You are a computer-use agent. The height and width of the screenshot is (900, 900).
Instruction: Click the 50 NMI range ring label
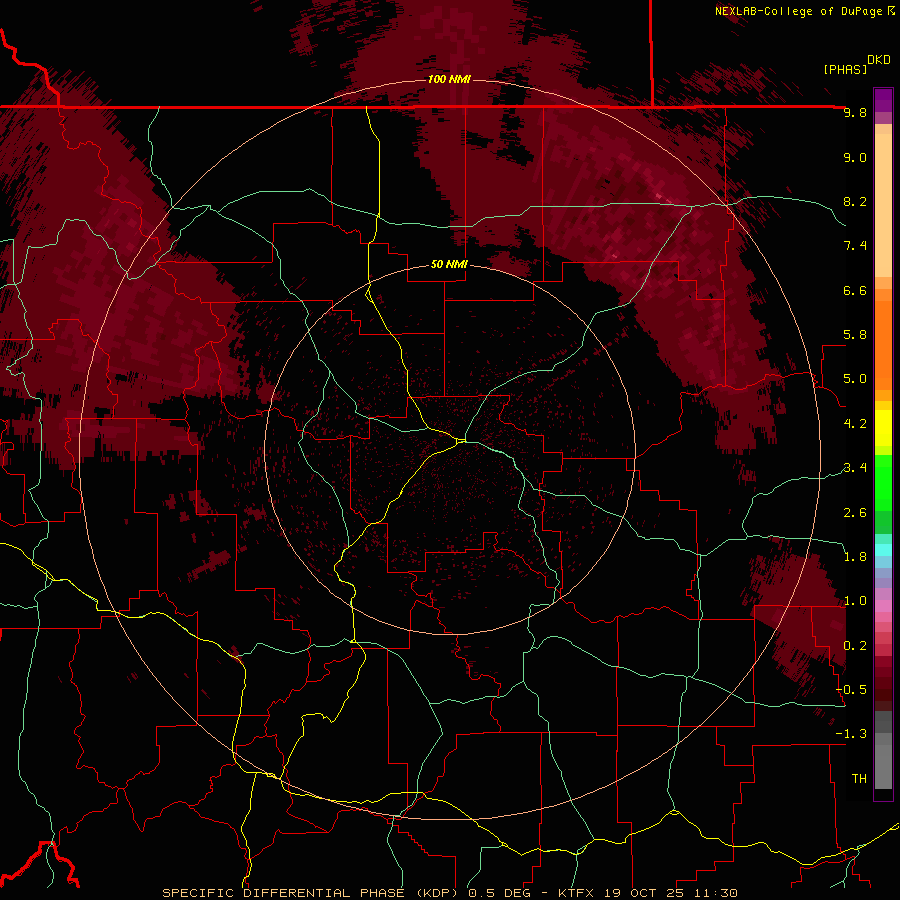click(449, 265)
